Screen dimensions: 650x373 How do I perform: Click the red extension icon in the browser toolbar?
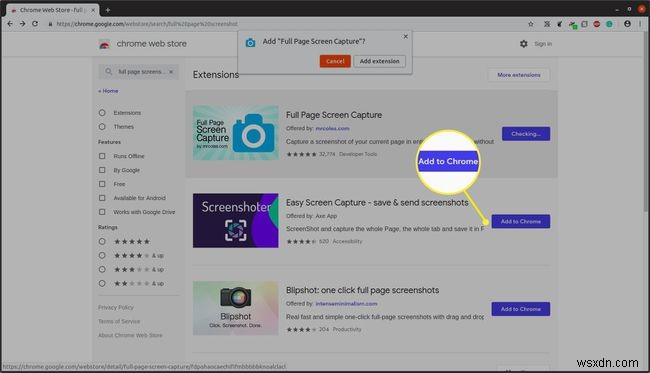[597, 24]
